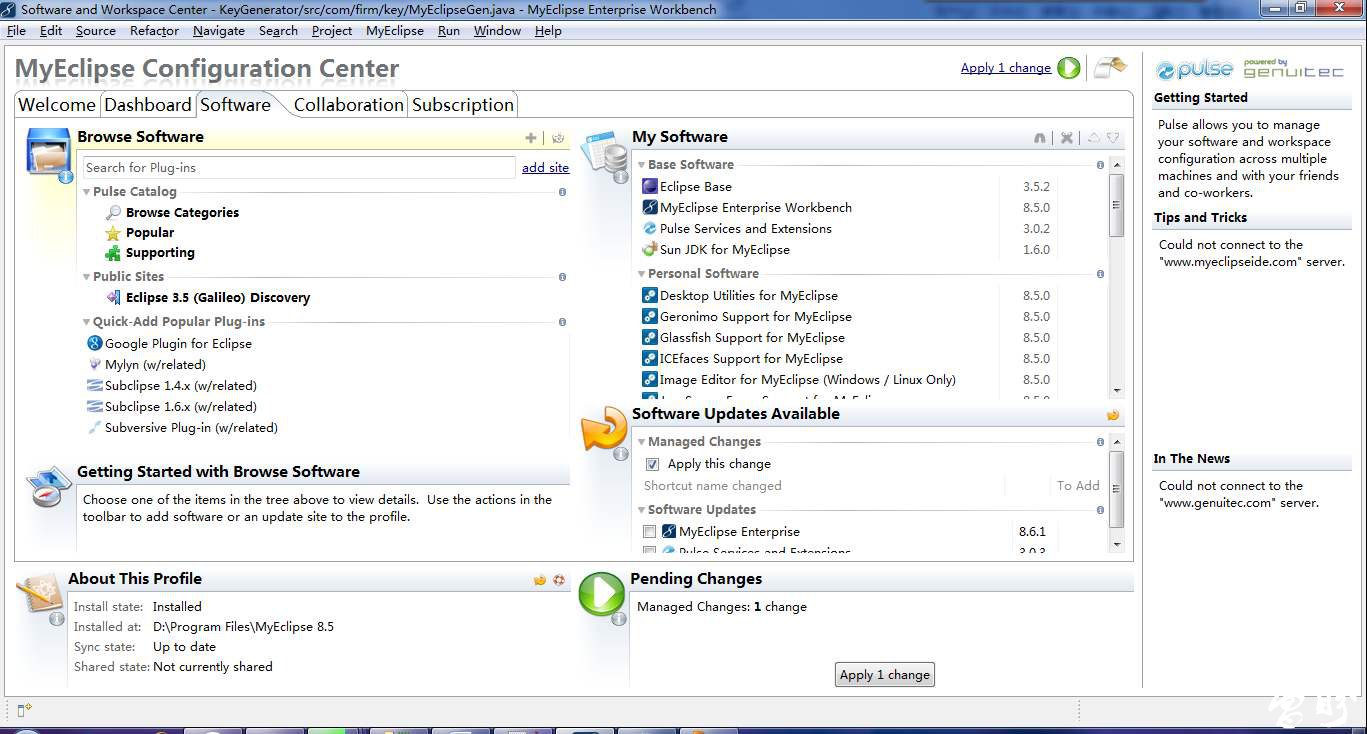This screenshot has height=734, width=1367.
Task: Open the Refactor menu
Action: pyautogui.click(x=154, y=31)
